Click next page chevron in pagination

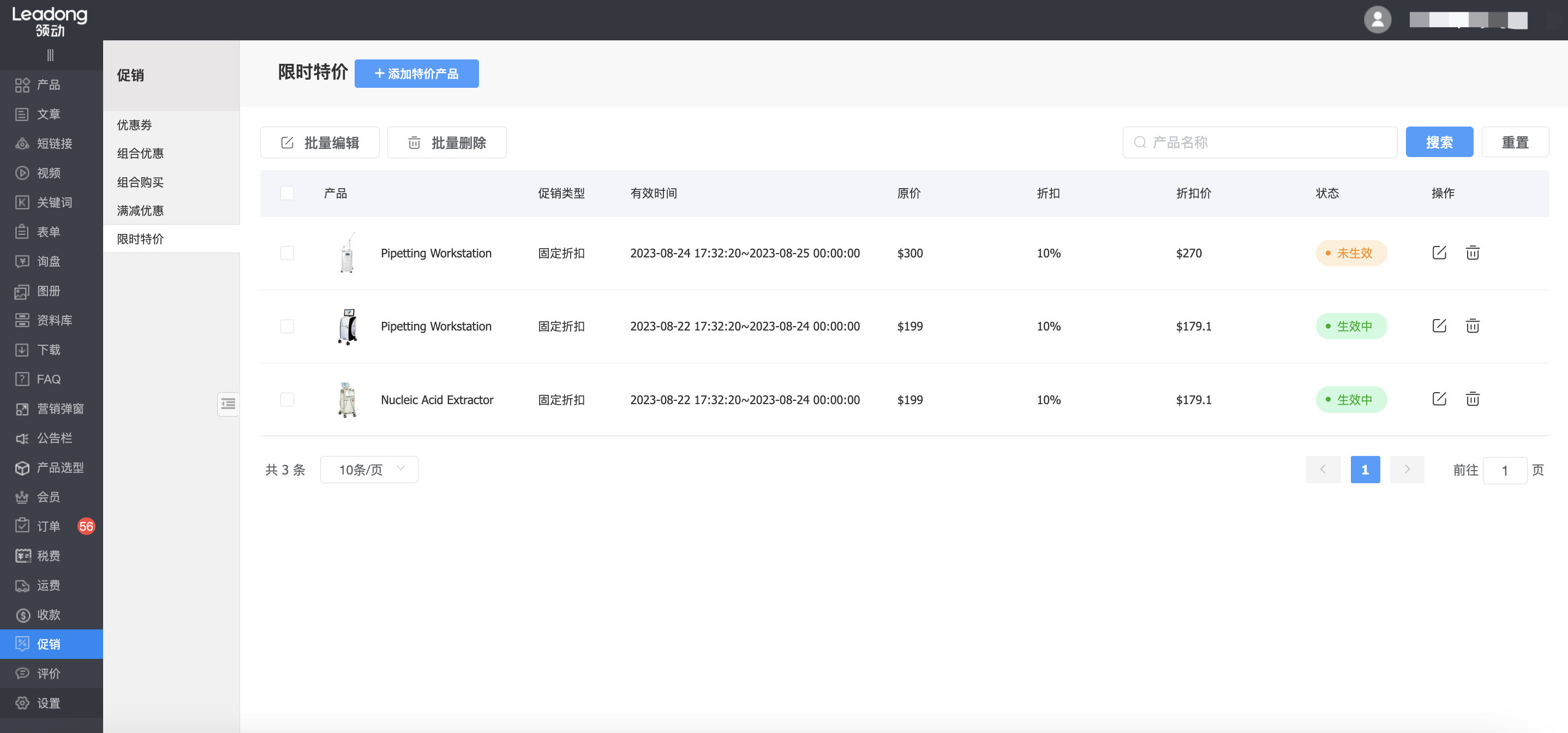coord(1407,470)
